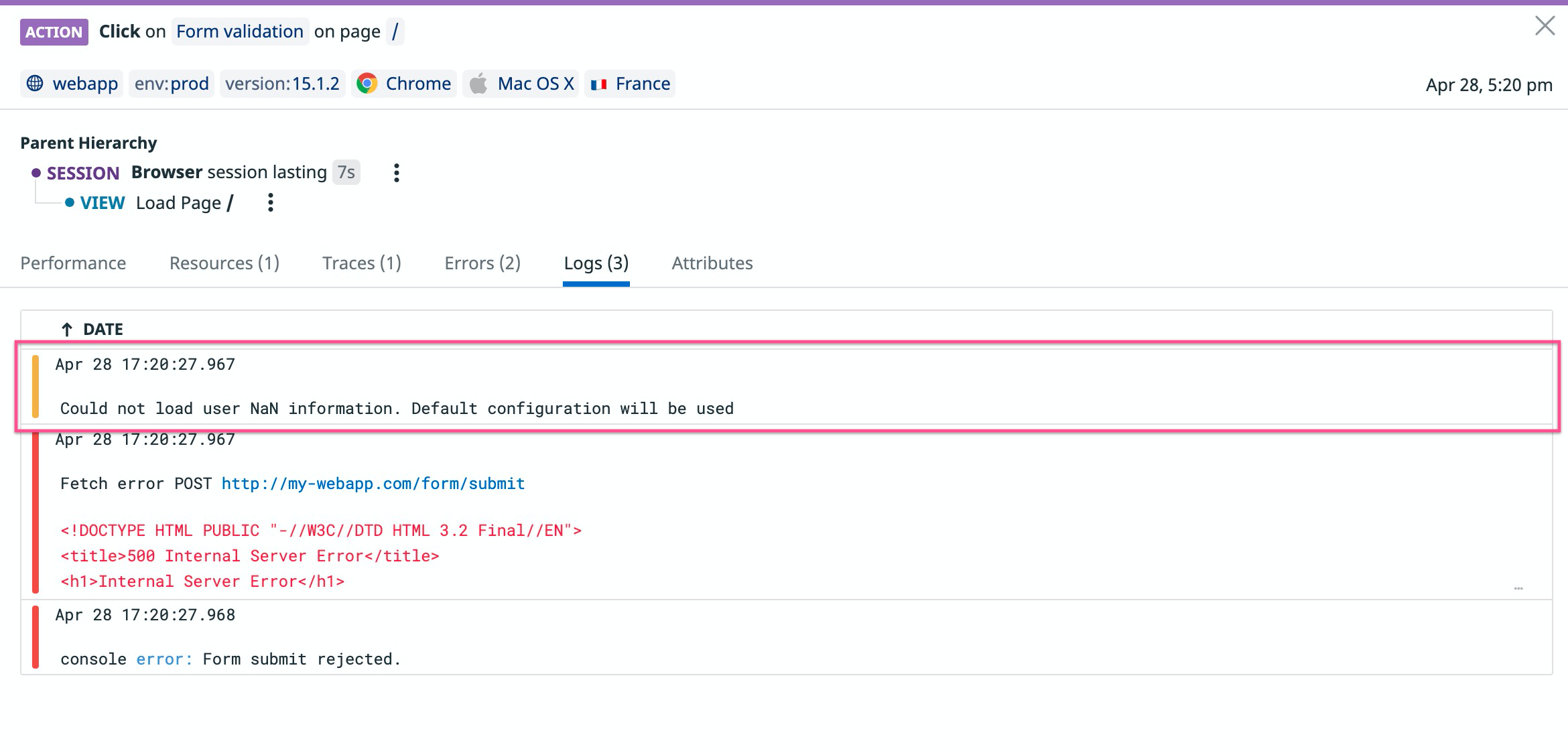Click the globe icon next to webapp
1568x753 pixels.
35,84
